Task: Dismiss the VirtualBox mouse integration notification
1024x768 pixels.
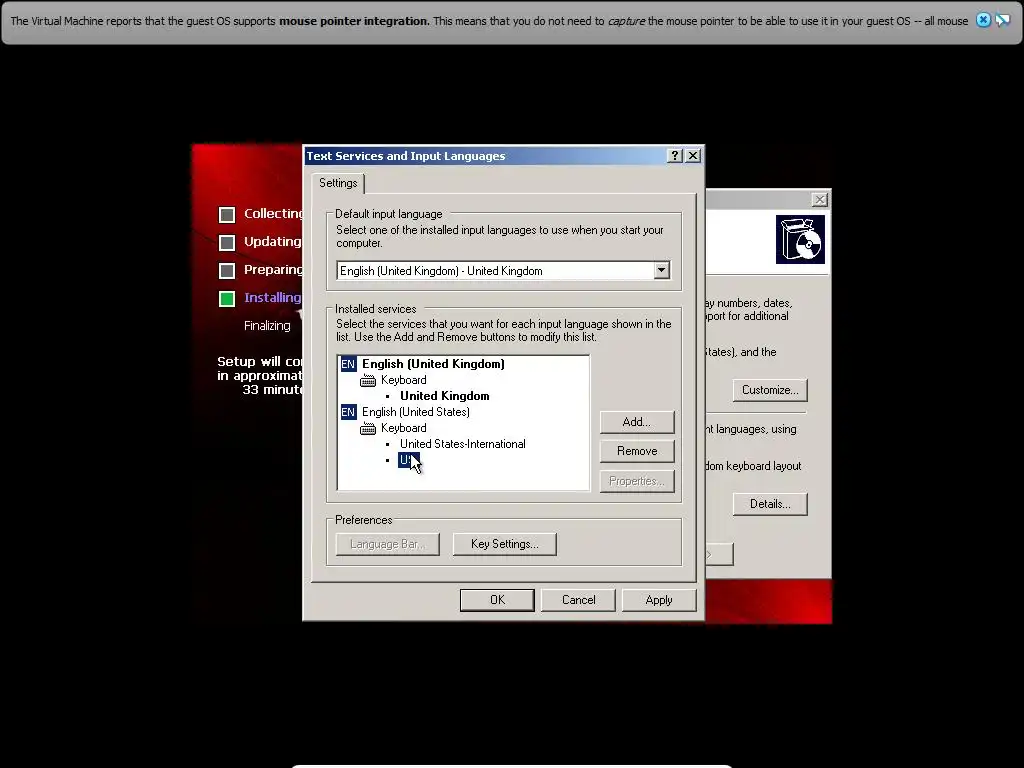Action: (x=983, y=20)
